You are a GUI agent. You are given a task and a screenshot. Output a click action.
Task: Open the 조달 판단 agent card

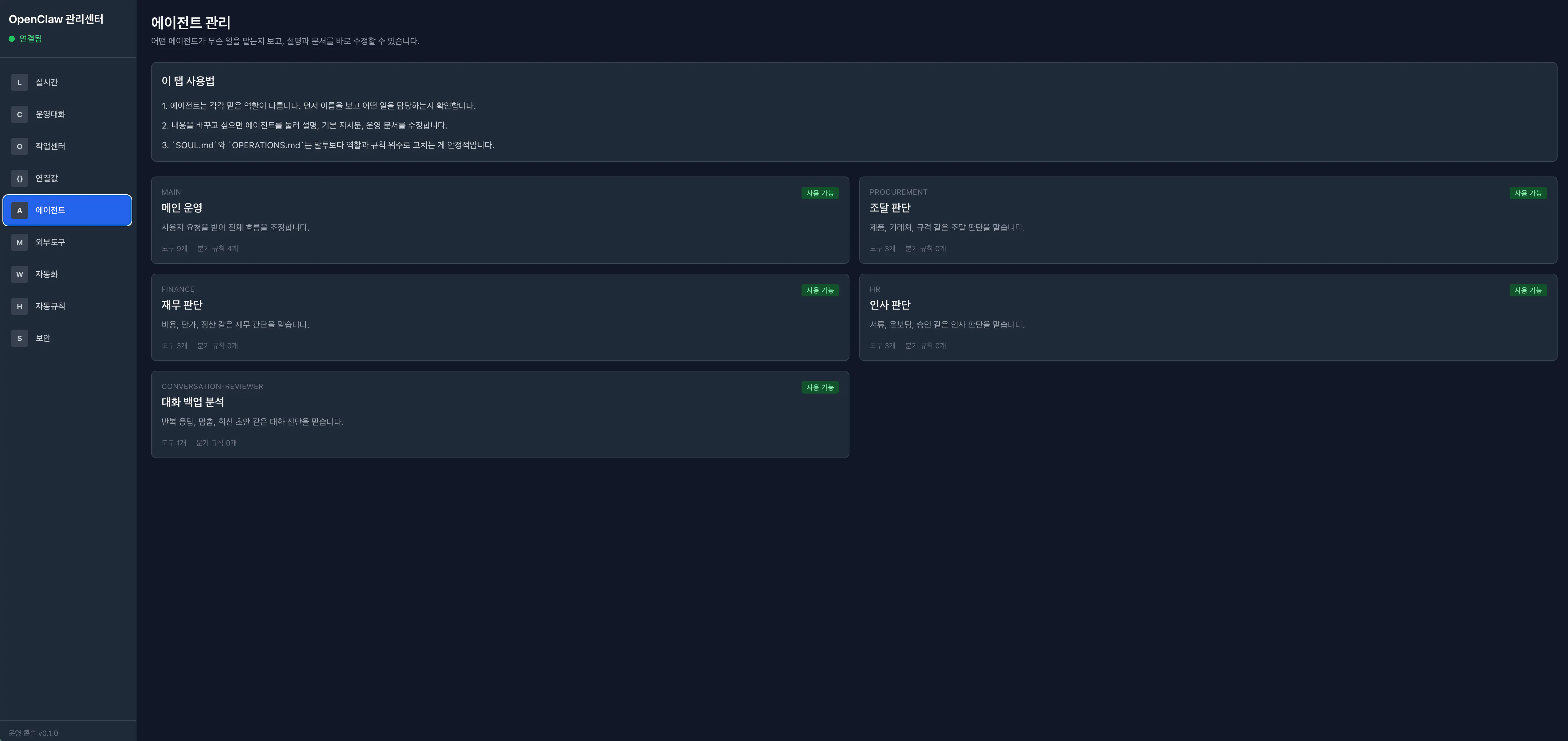pos(1207,220)
